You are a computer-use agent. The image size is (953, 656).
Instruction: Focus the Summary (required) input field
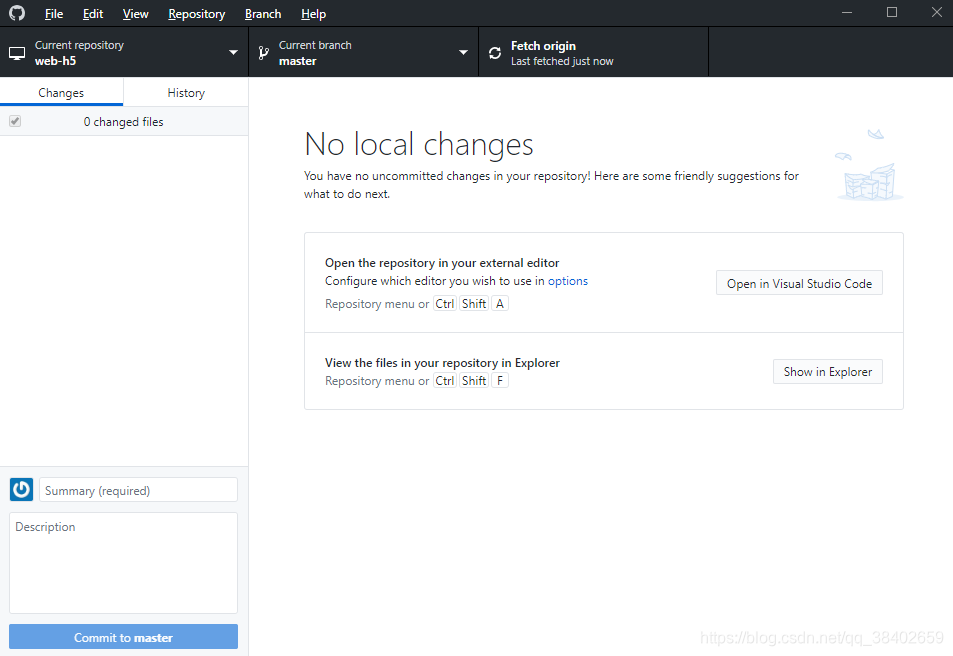(138, 490)
